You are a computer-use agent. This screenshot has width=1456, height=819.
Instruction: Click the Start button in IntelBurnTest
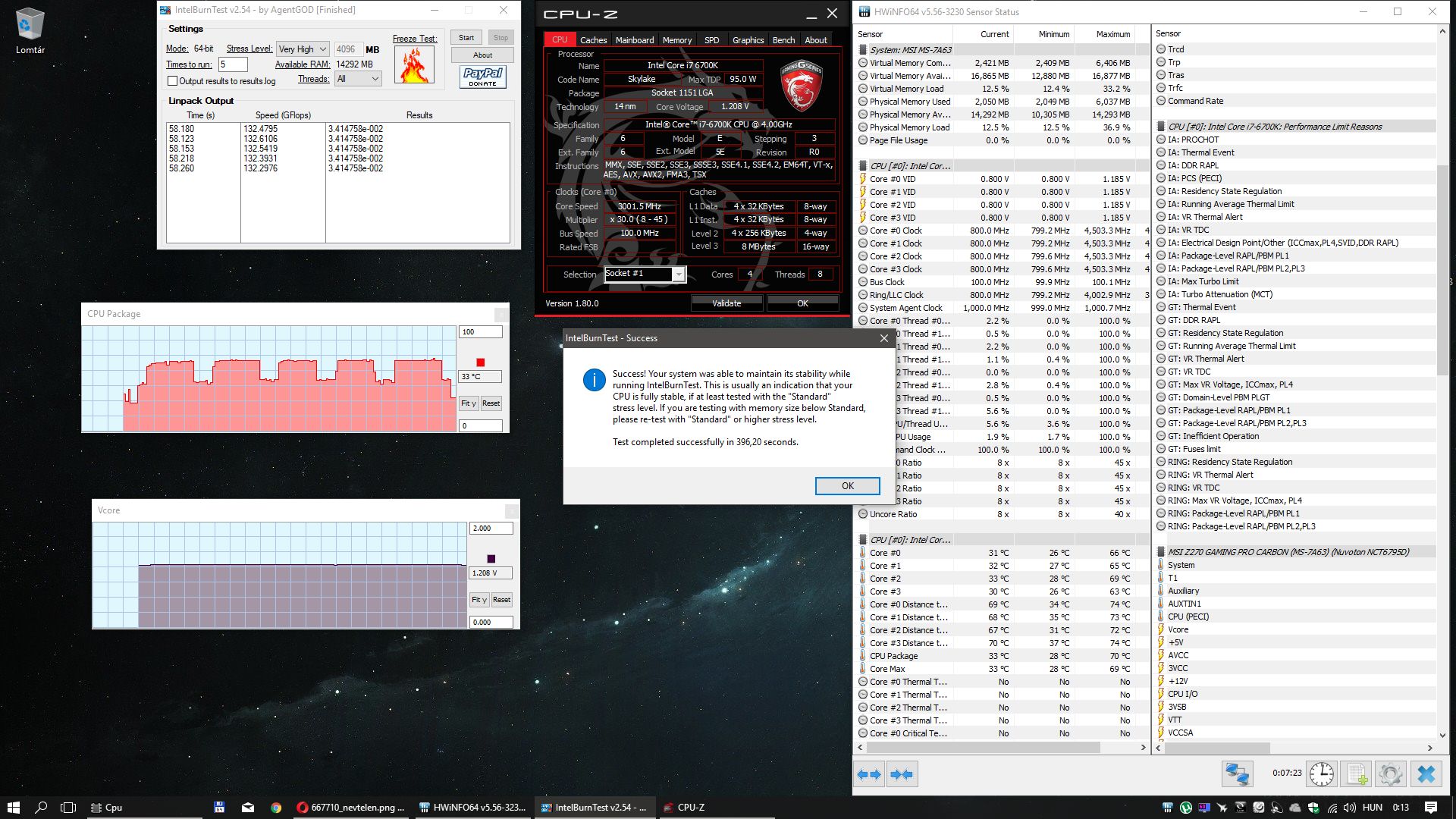point(466,38)
